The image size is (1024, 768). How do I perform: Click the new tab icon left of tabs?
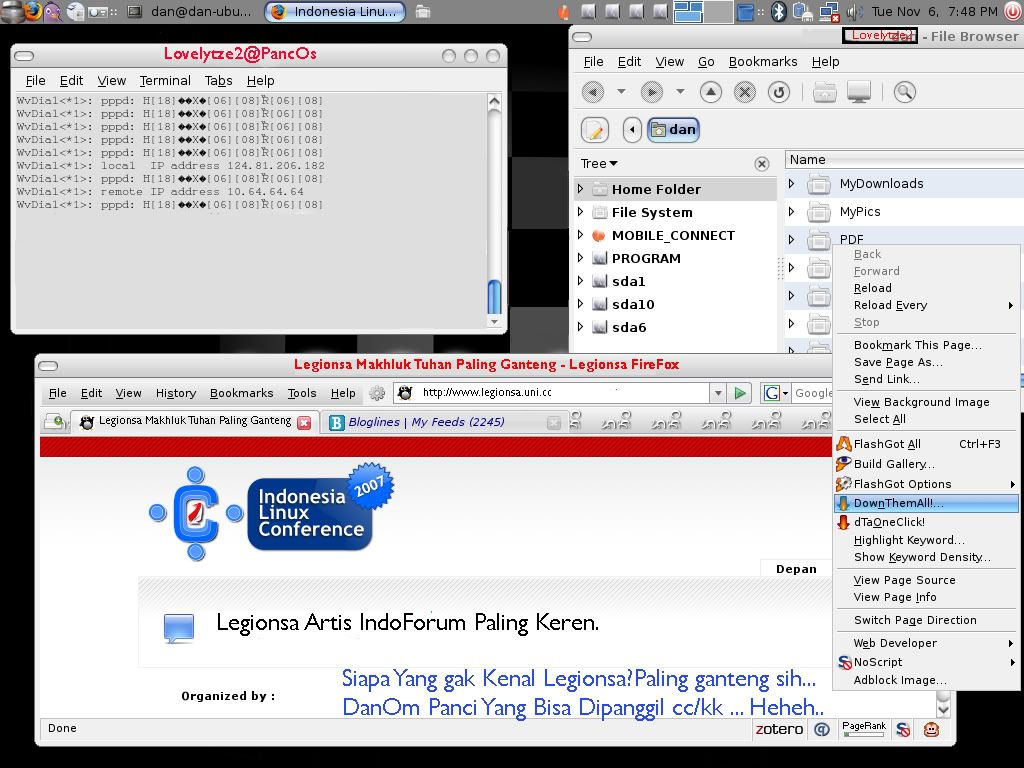[56, 422]
